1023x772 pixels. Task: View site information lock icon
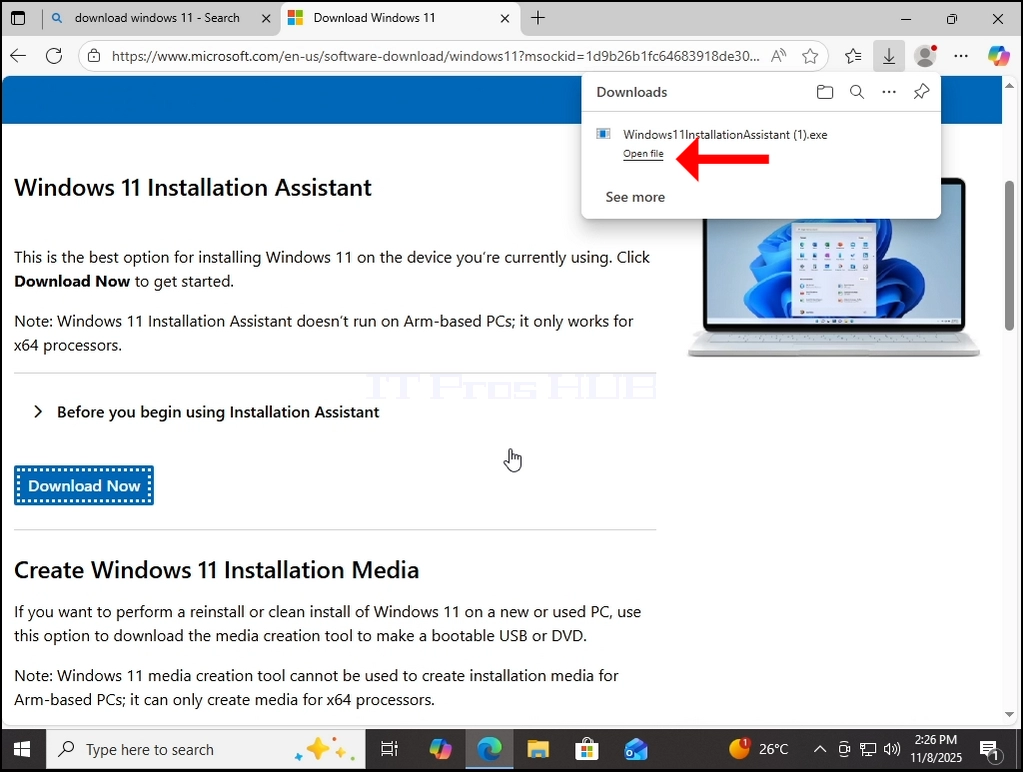click(95, 56)
